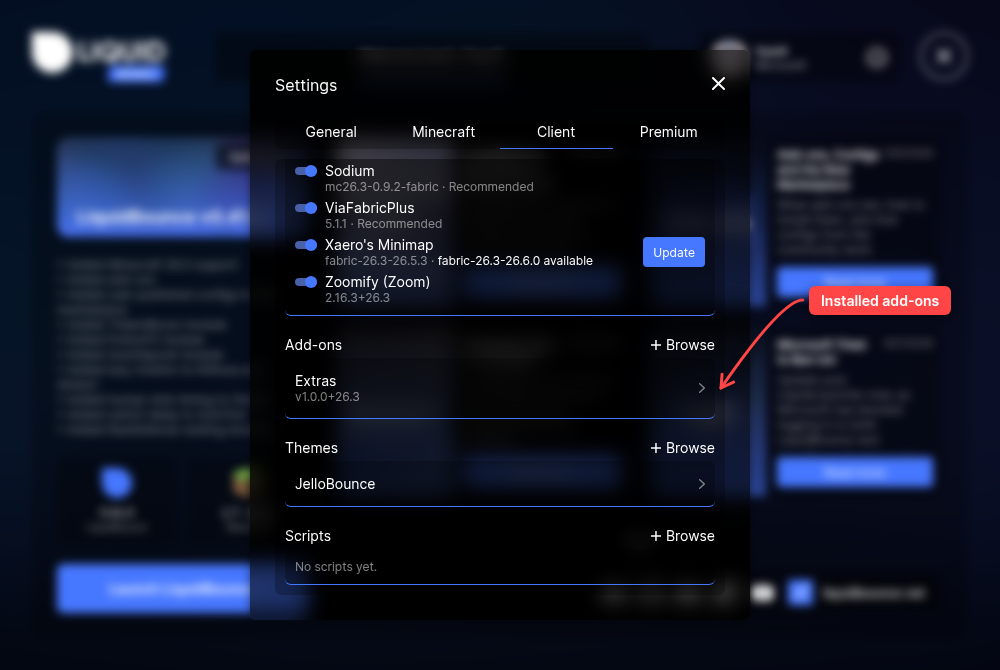Click the Zoomify (Zoom) mod name
Viewport: 1000px width, 670px height.
pos(377,282)
